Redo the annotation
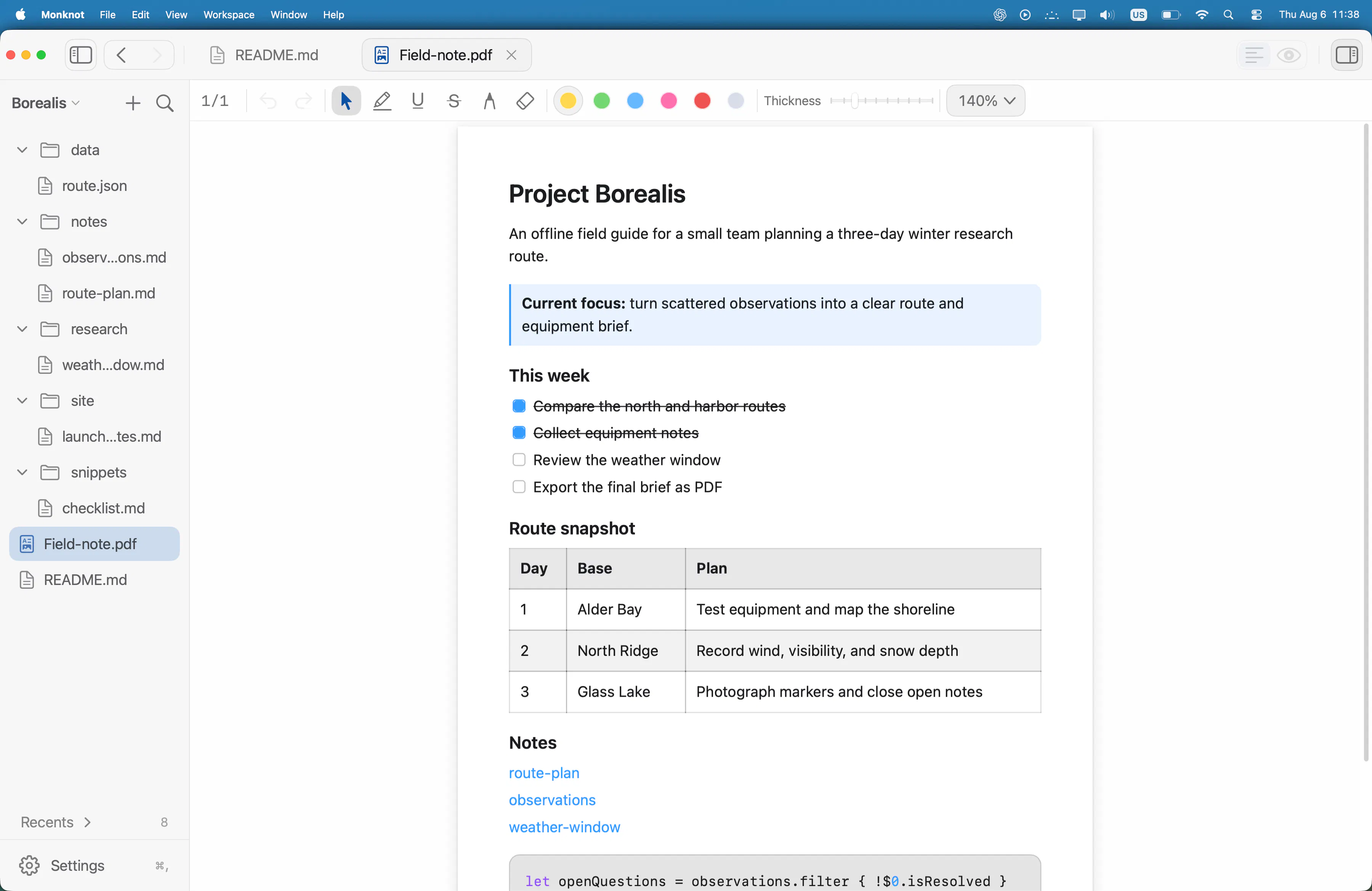Image resolution: width=1372 pixels, height=891 pixels. click(x=303, y=101)
